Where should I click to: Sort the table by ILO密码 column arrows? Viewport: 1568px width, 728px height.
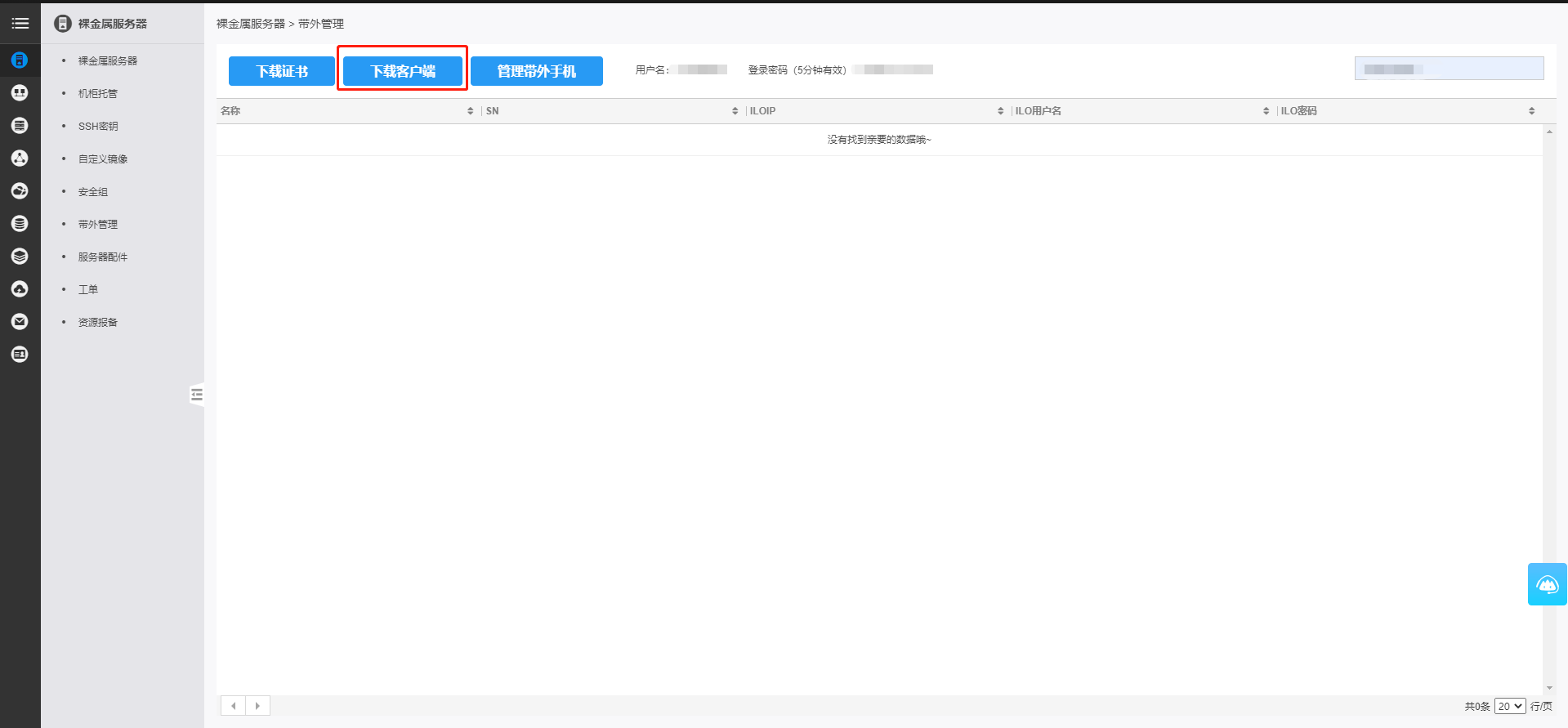(x=1532, y=111)
